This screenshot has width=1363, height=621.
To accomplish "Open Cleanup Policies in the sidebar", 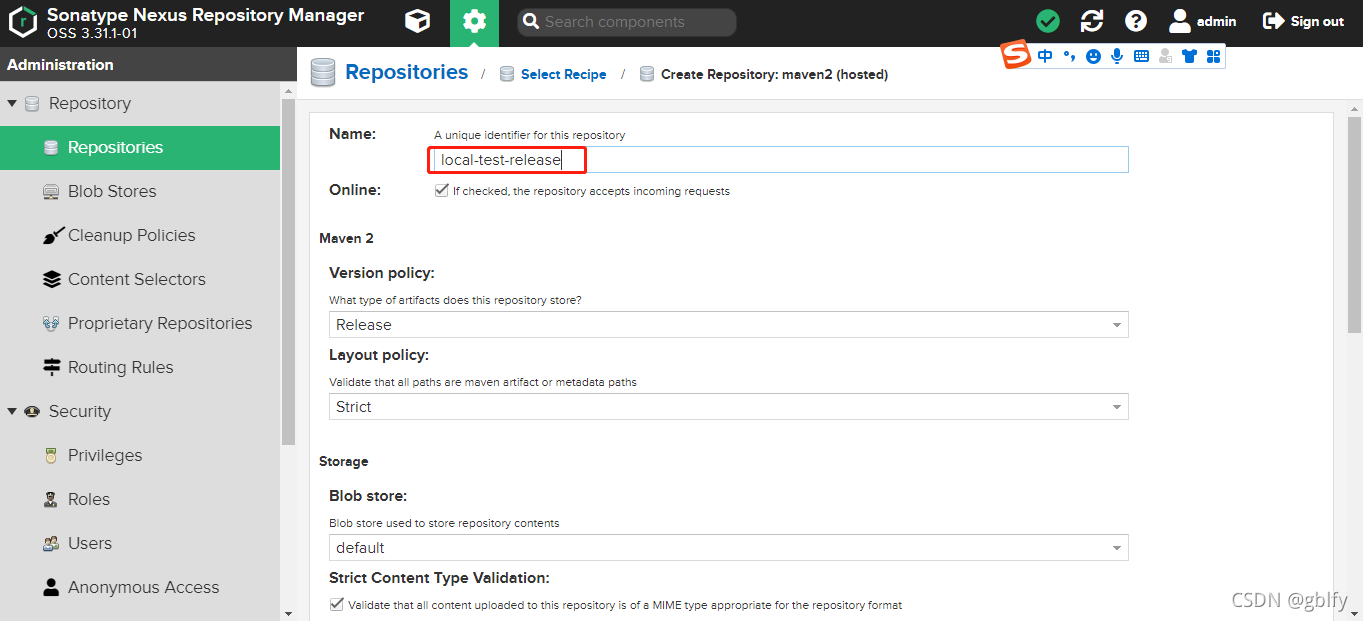I will pyautogui.click(x=140, y=235).
